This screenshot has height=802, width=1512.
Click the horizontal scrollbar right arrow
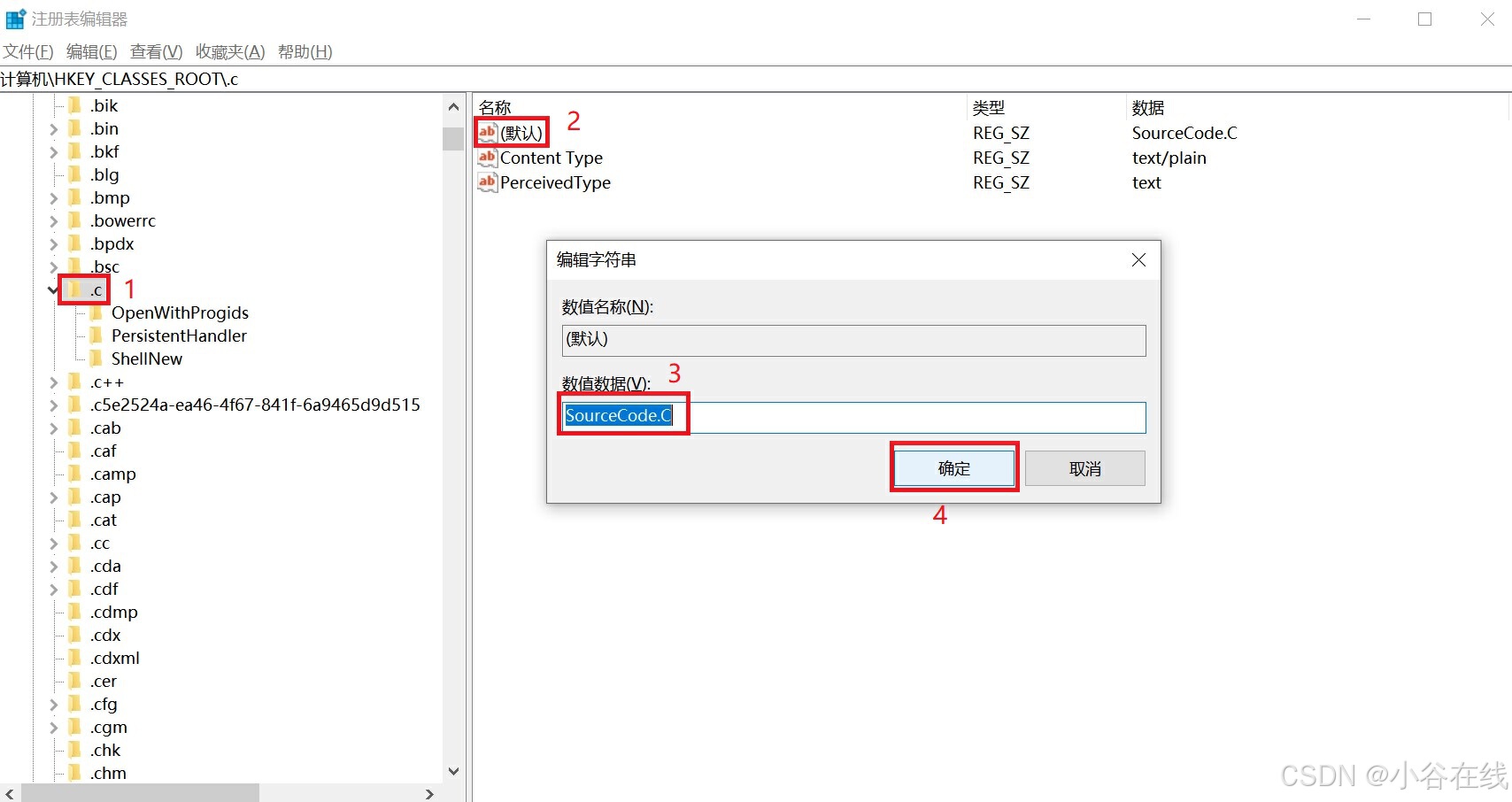429,793
